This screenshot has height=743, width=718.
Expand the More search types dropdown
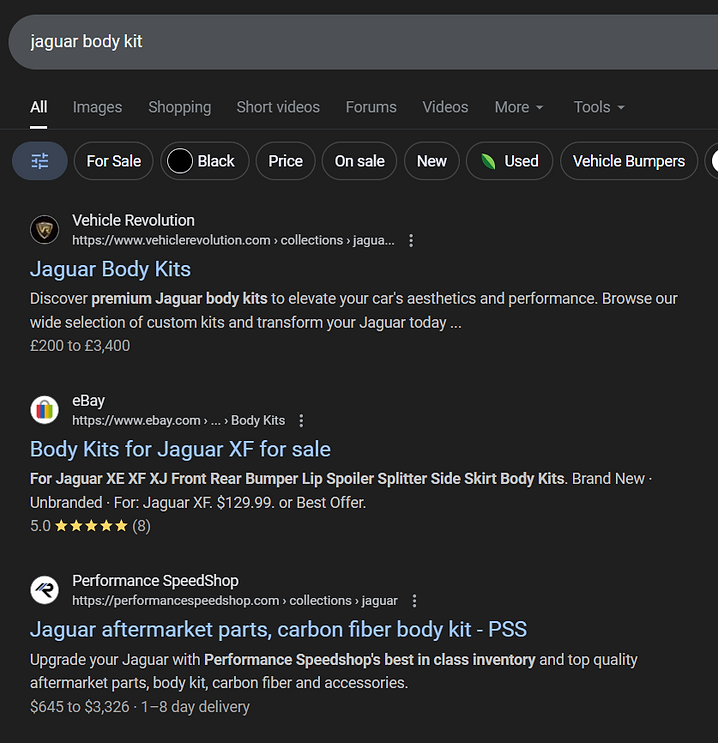(519, 107)
